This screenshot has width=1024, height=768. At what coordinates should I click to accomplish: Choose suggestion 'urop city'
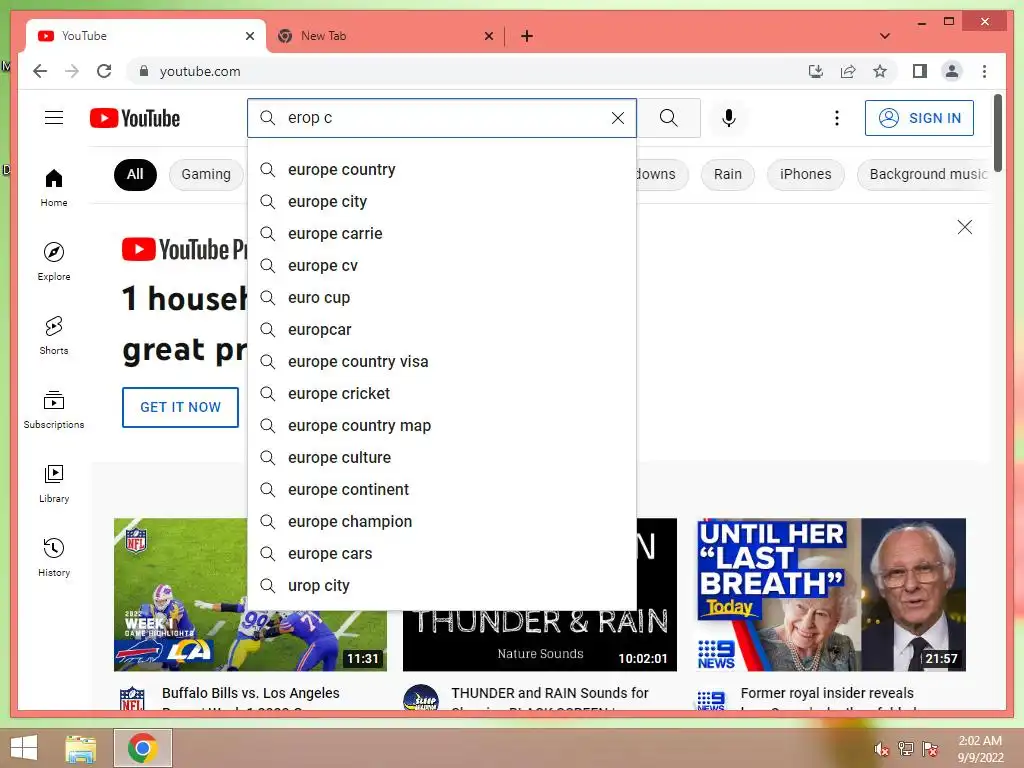(442, 586)
